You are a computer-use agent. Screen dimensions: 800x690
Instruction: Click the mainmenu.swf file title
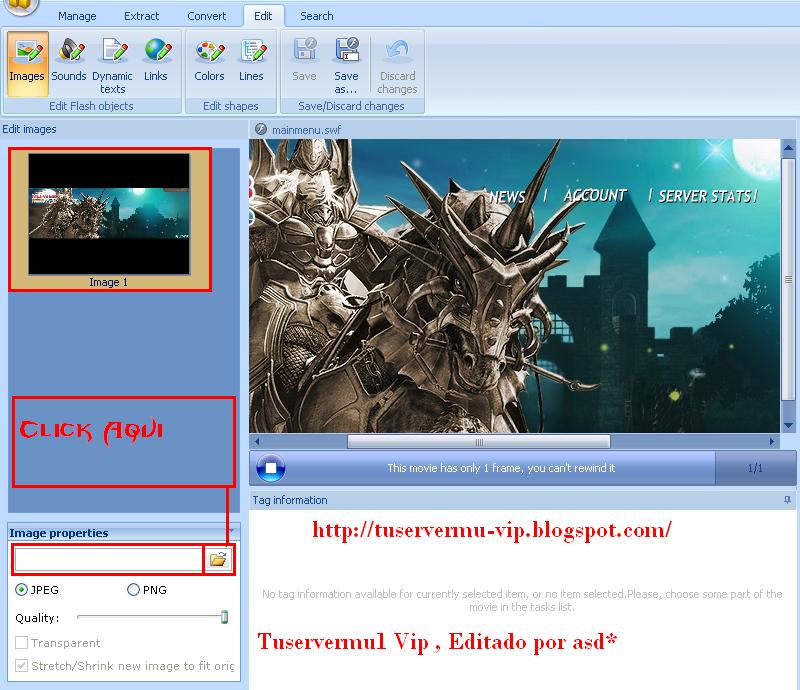tap(306, 130)
